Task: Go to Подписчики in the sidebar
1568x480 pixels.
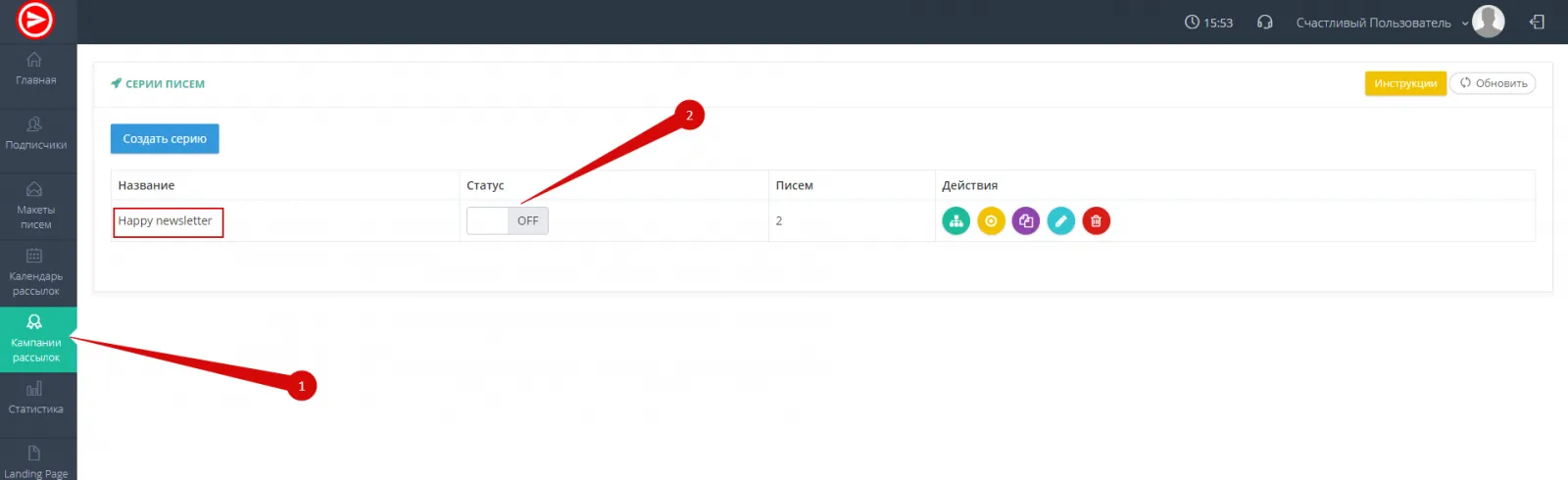Action: 36,133
